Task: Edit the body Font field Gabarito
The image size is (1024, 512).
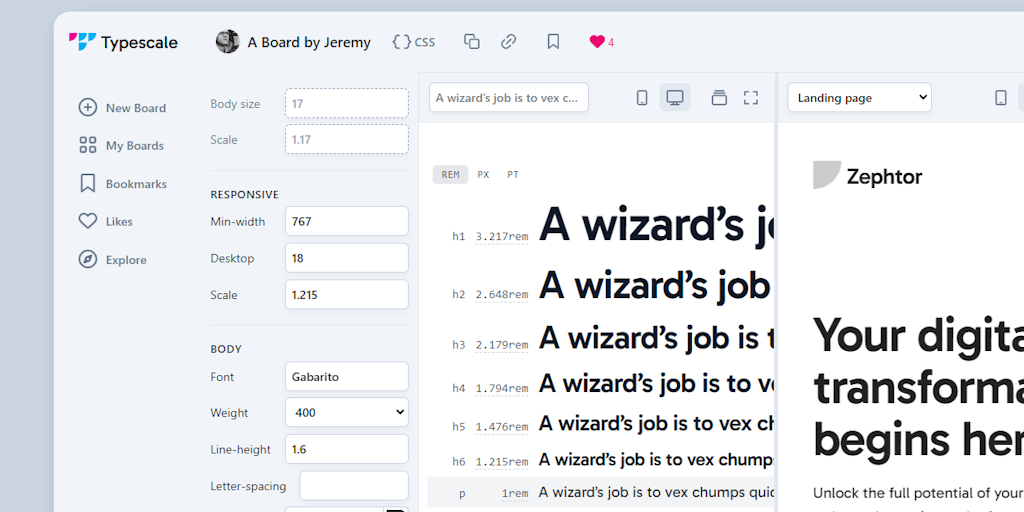Action: tap(347, 376)
